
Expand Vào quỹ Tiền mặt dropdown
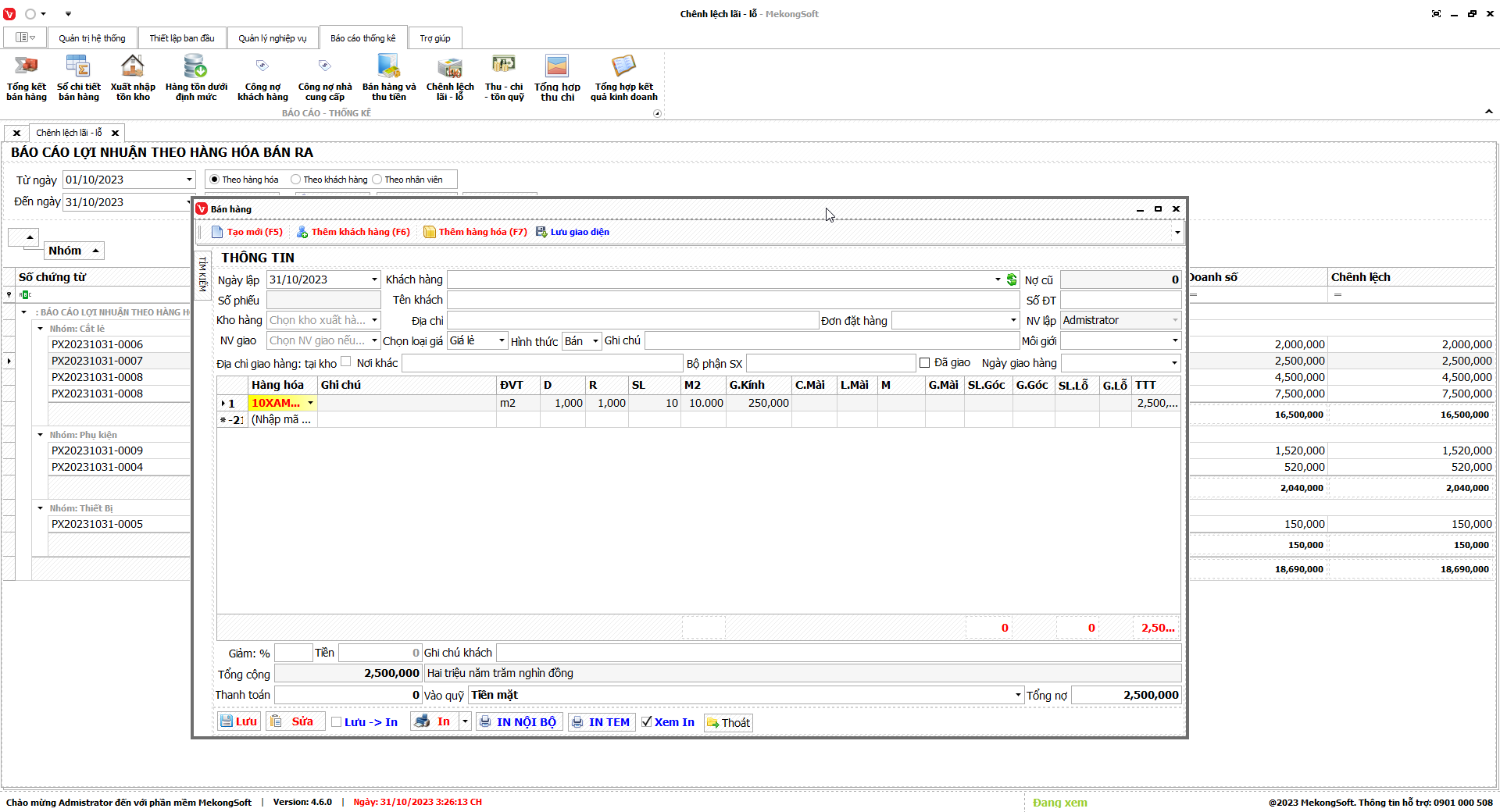click(1017, 695)
